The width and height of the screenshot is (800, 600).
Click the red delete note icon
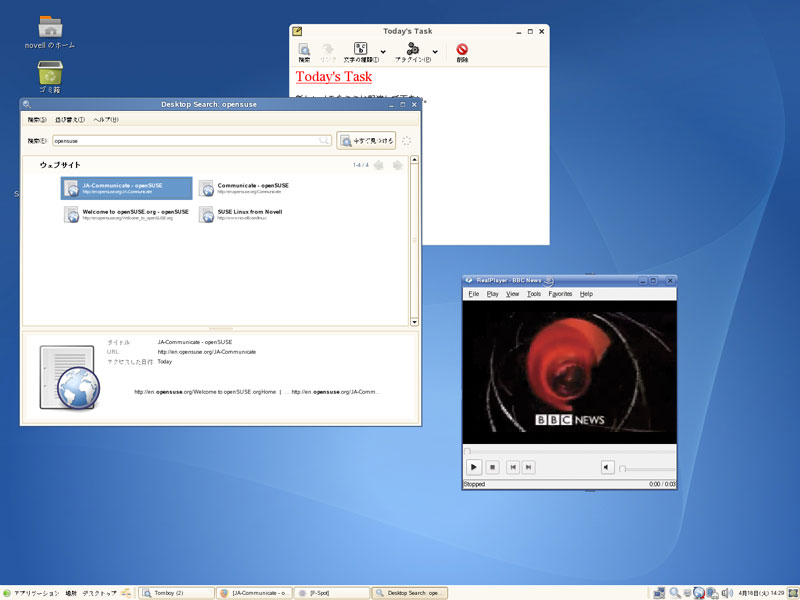pyautogui.click(x=462, y=51)
